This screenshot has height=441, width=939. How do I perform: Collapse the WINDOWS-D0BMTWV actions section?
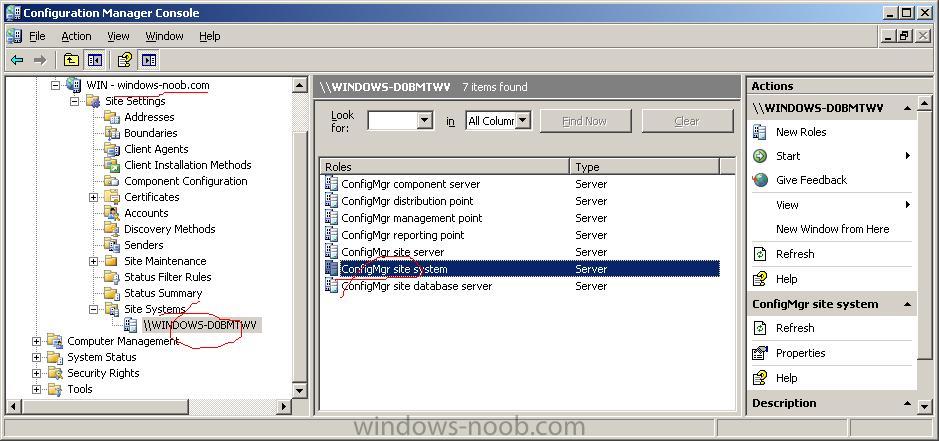pos(907,108)
